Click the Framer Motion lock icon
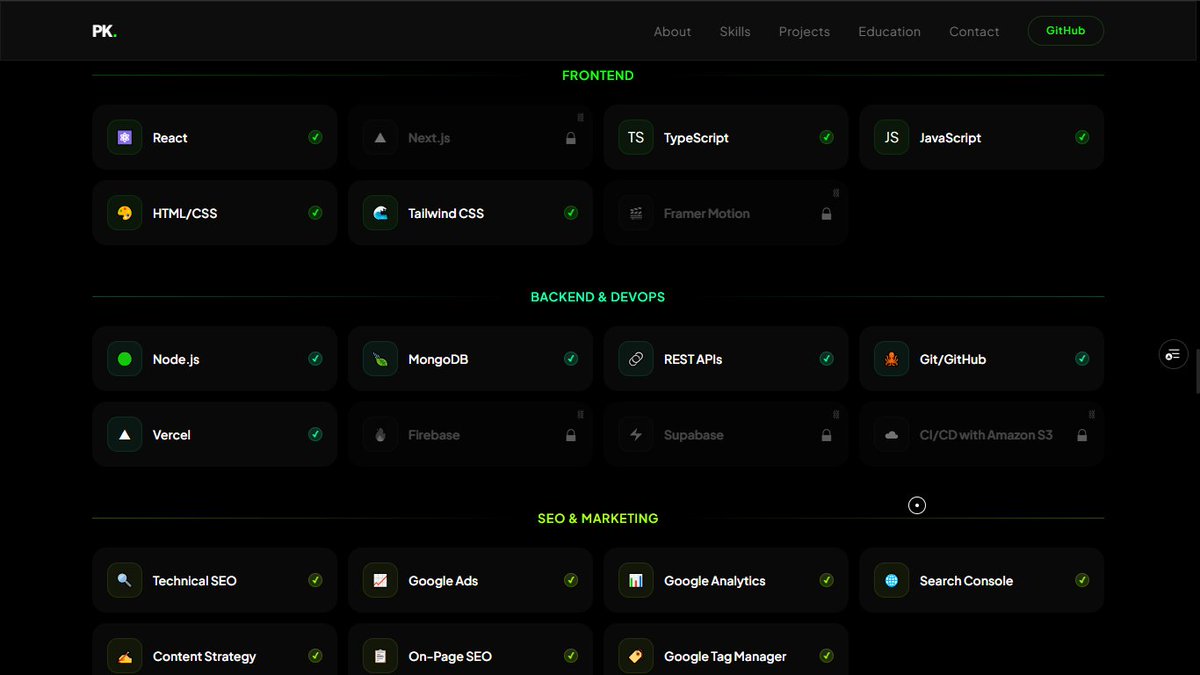 point(826,213)
